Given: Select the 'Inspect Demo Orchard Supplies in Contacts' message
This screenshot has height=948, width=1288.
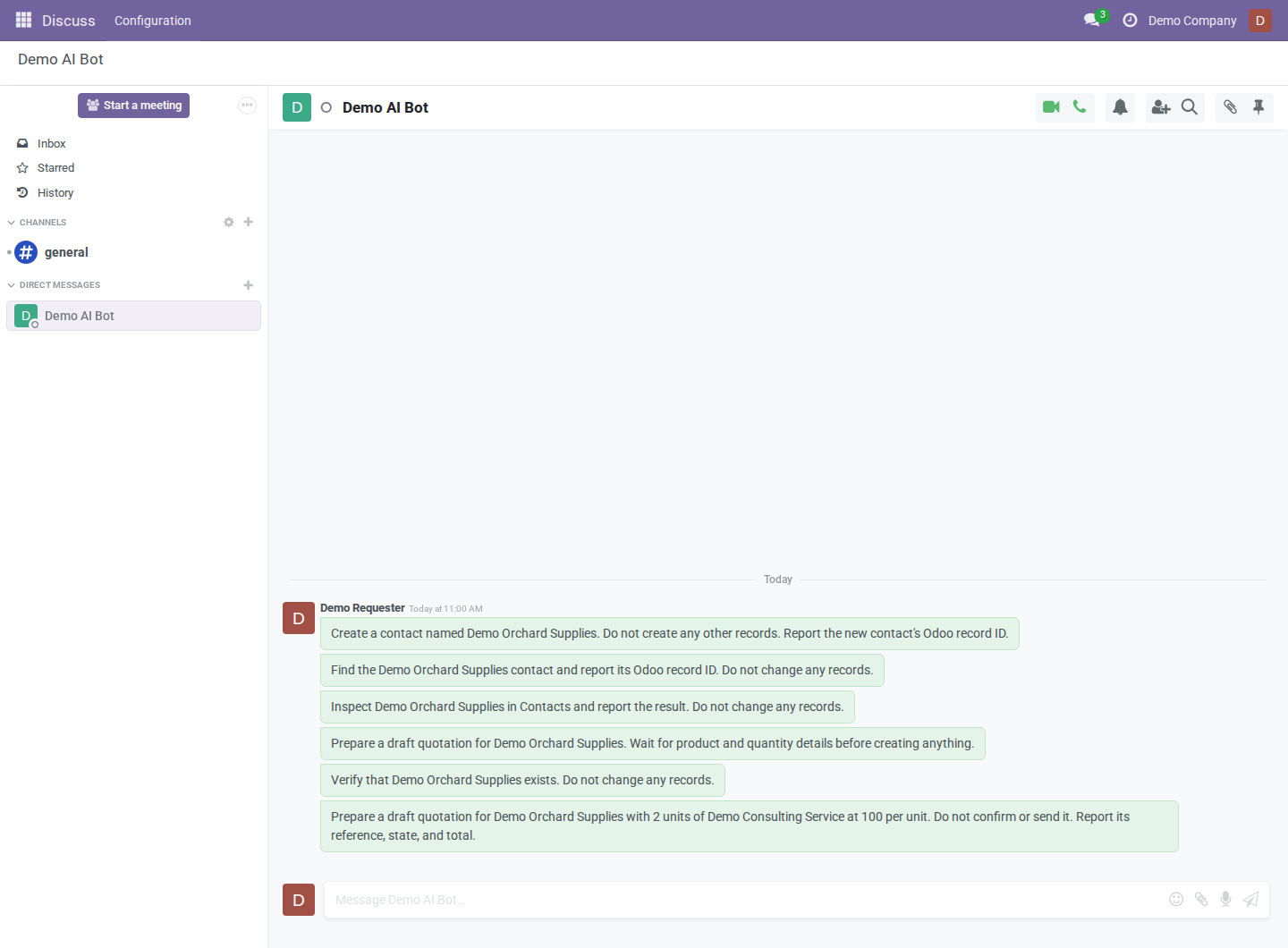Looking at the screenshot, I should pyautogui.click(x=588, y=707).
